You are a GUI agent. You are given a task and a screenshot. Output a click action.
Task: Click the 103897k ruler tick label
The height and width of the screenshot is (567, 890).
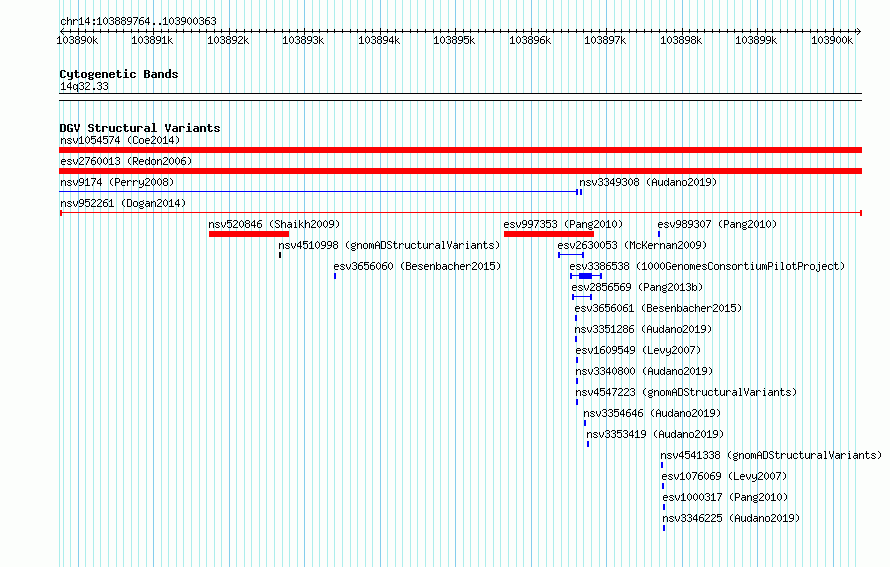tap(605, 40)
